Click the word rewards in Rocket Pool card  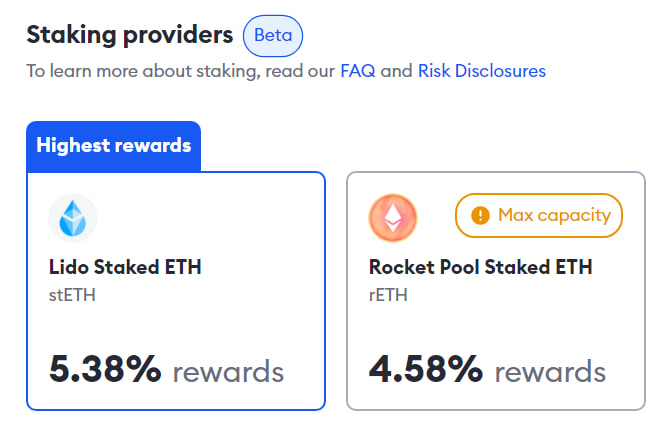click(x=550, y=372)
